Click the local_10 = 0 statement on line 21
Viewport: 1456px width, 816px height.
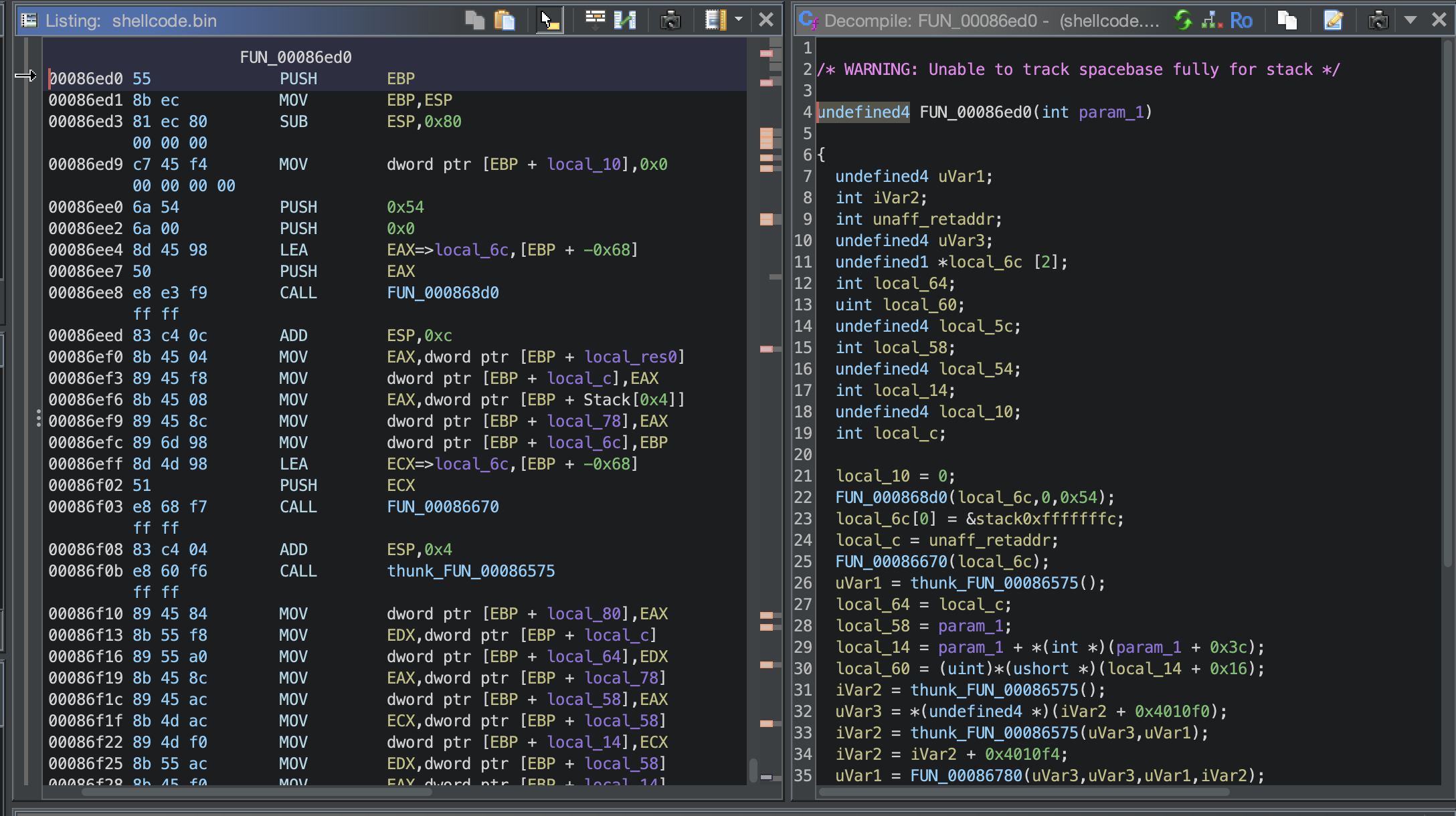(895, 476)
